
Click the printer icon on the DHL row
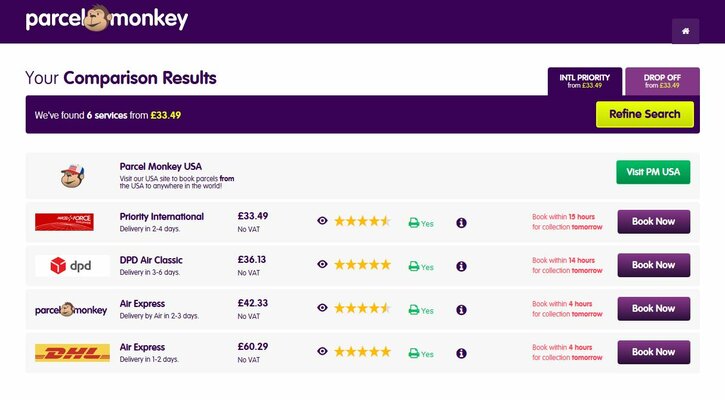tap(414, 354)
